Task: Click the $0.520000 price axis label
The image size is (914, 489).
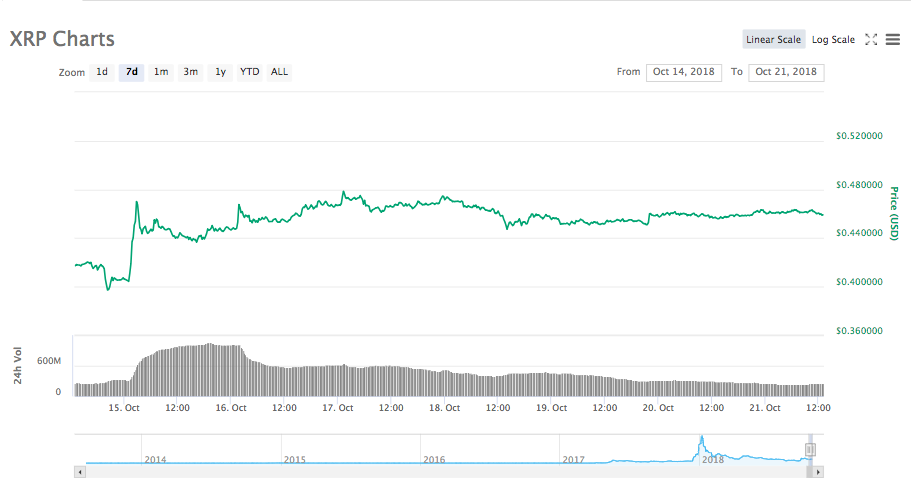Action: coord(859,136)
